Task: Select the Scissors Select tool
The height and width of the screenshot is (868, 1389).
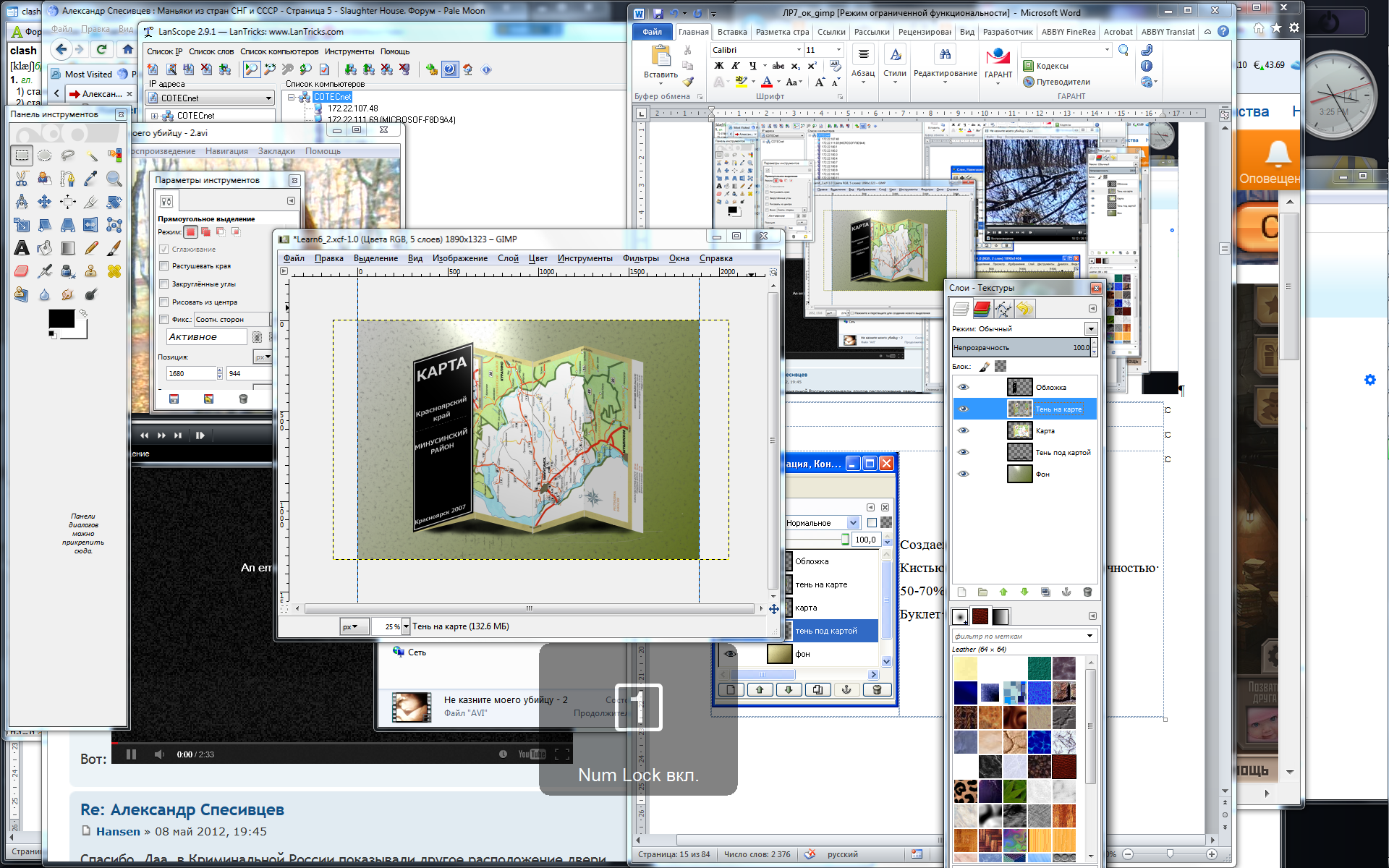Action: pos(22,178)
